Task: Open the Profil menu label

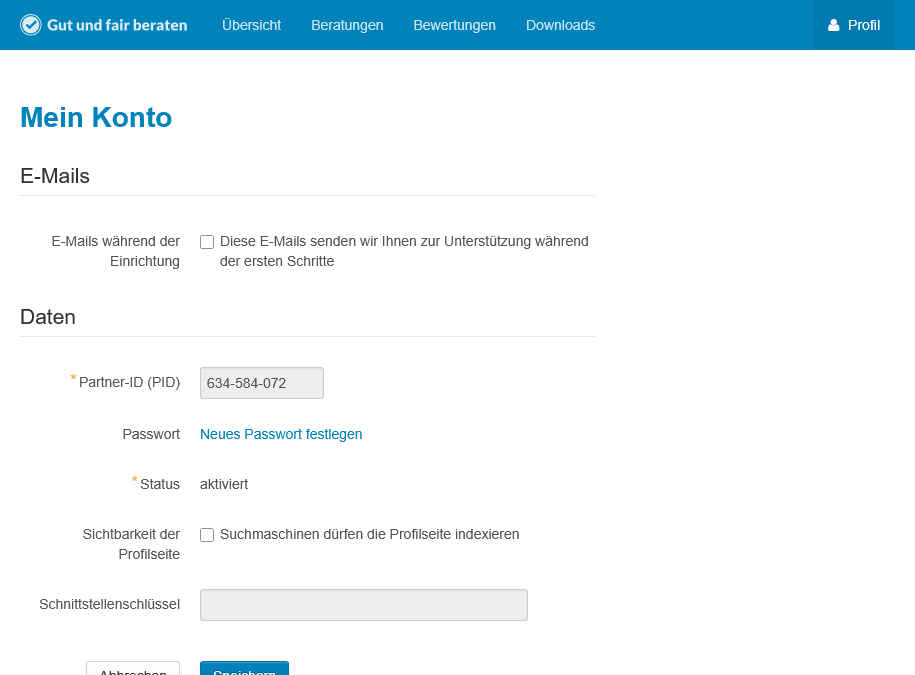Action: click(864, 25)
